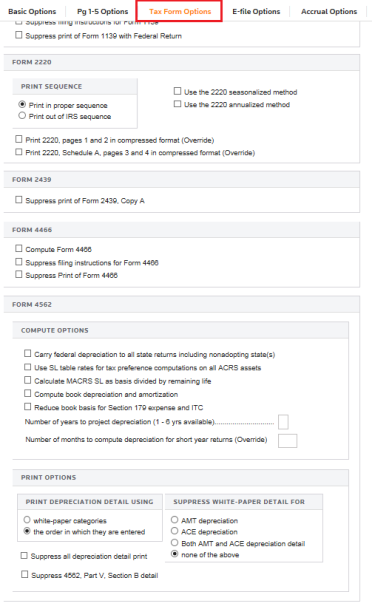Open the Pg 1-5 Options tab
This screenshot has width=372, height=609.
[103, 11]
